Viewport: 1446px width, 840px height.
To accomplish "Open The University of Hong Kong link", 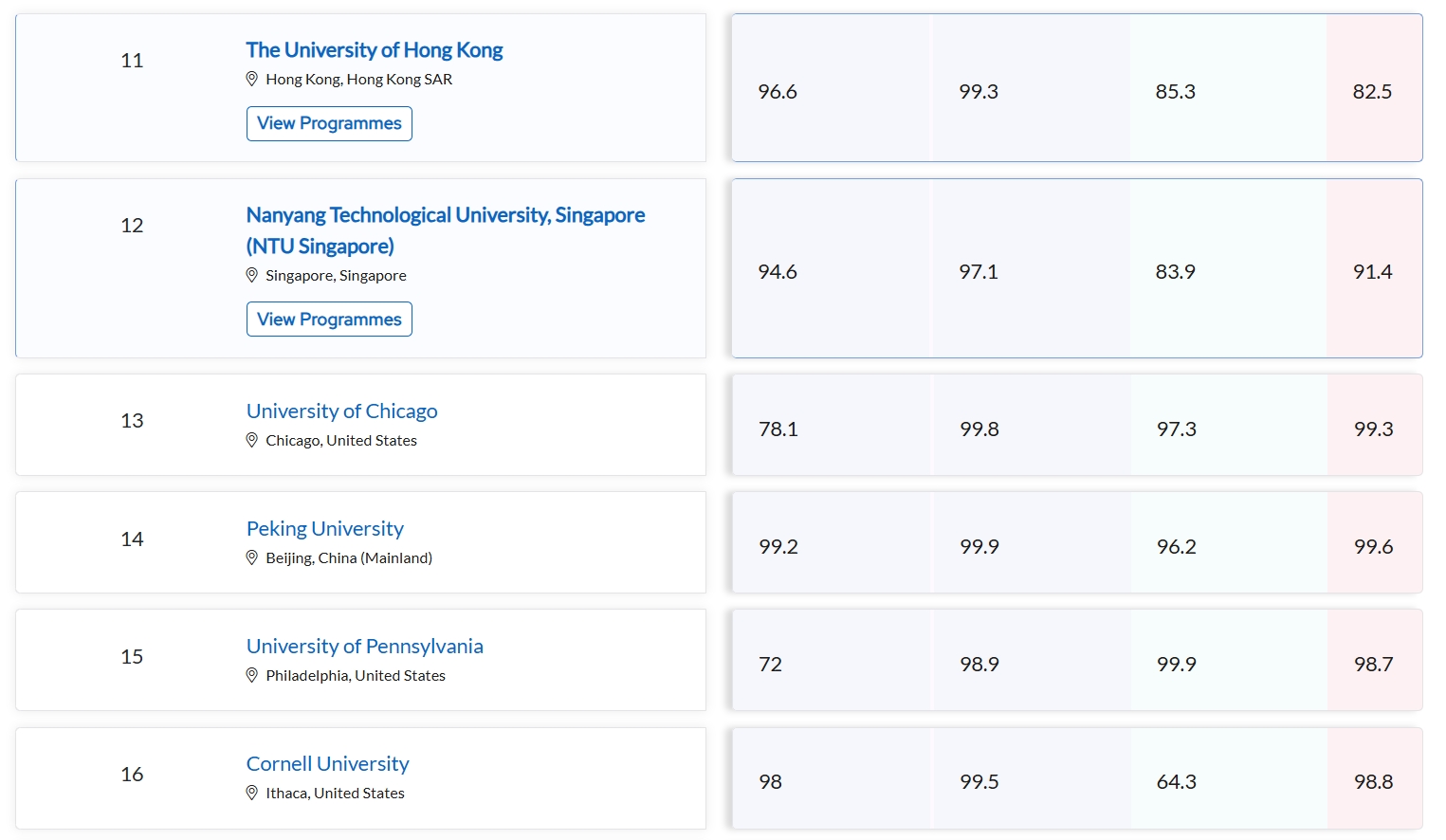I will (375, 49).
